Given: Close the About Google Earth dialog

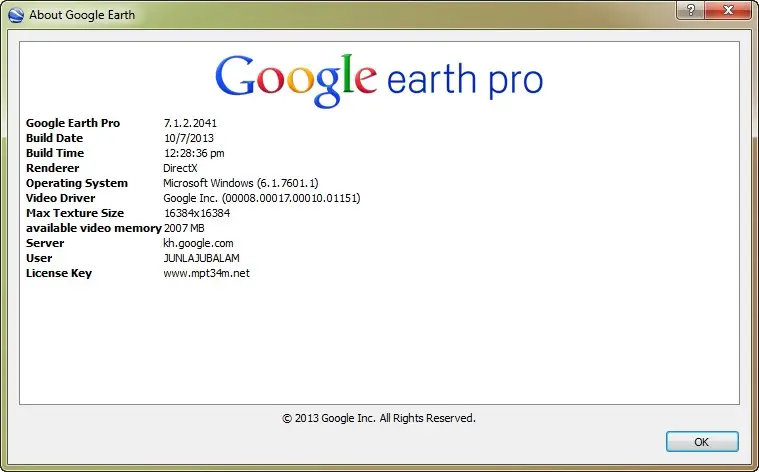Looking at the screenshot, I should [x=728, y=10].
